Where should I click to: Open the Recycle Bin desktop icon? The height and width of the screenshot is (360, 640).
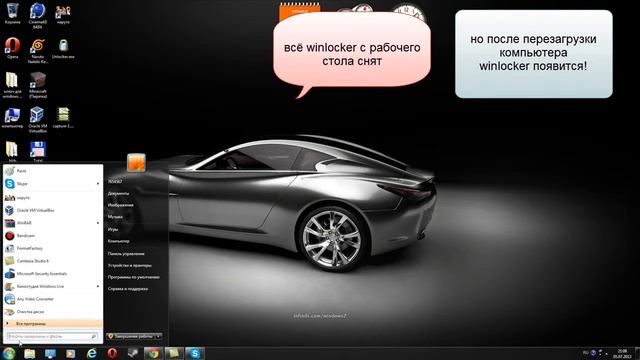pos(13,13)
